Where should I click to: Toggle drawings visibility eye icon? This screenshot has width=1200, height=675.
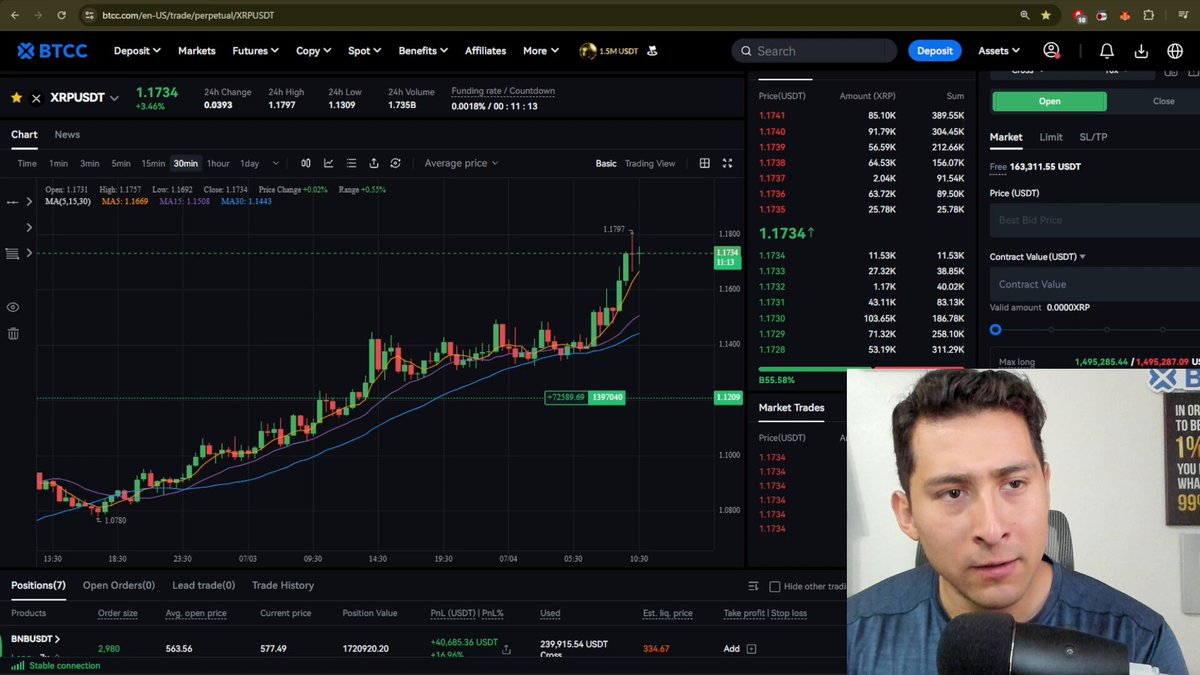tap(13, 307)
